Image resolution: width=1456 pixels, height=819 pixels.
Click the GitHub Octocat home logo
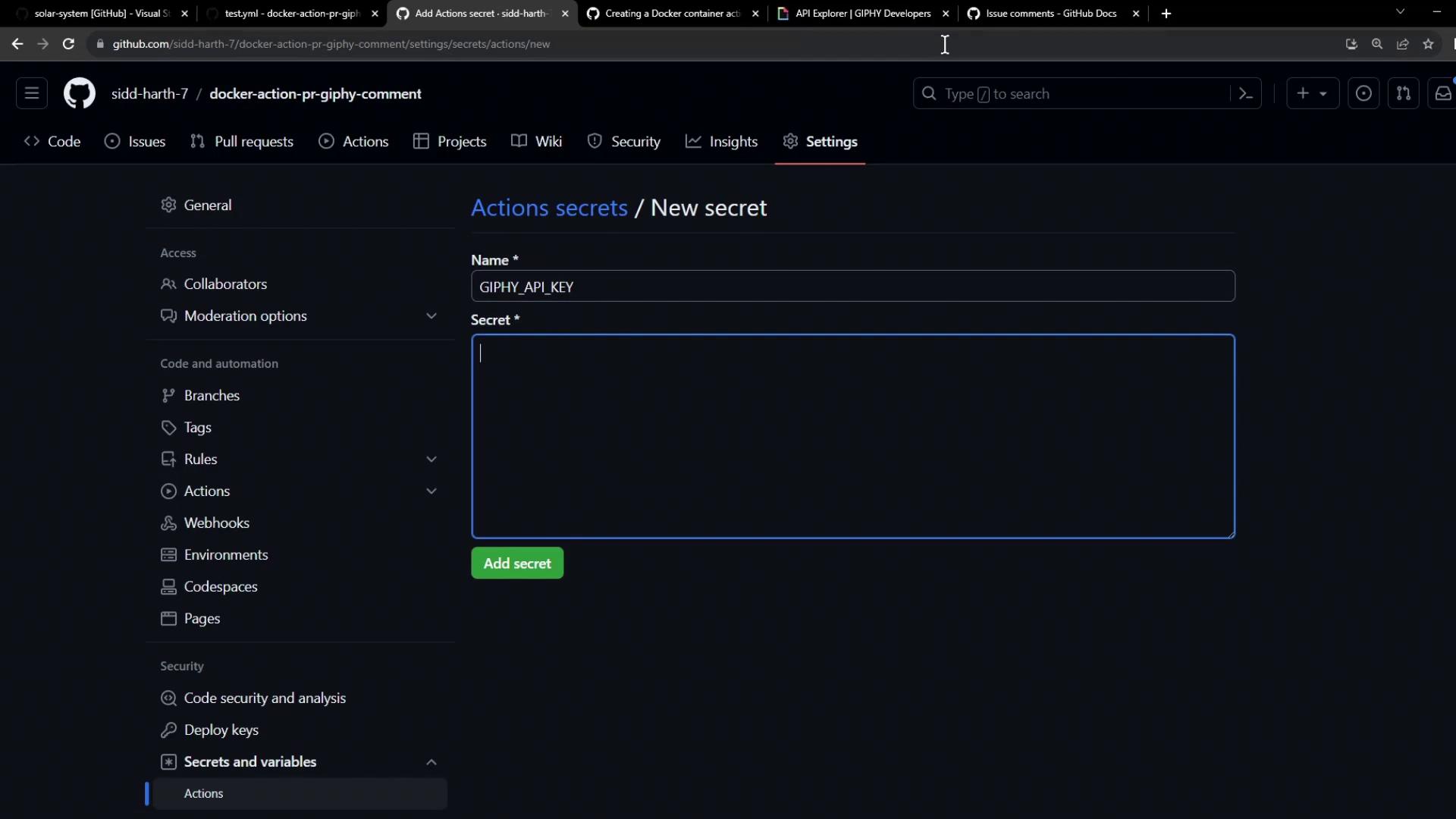pos(79,93)
